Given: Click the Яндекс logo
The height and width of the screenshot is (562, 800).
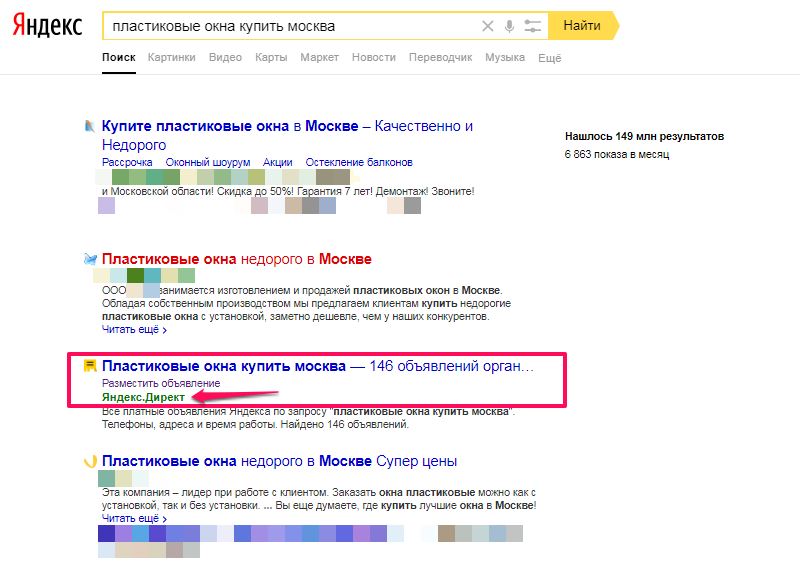Looking at the screenshot, I should click(x=47, y=26).
